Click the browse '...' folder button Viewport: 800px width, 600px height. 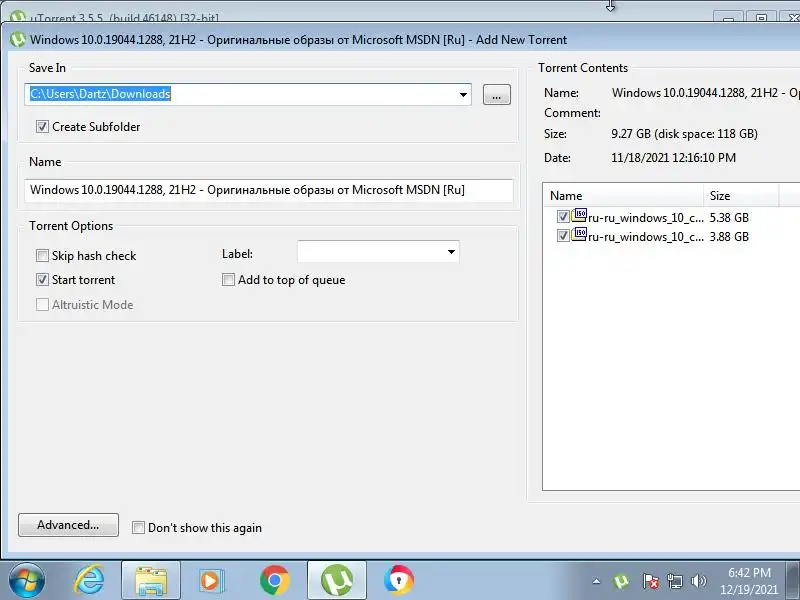tap(496, 94)
